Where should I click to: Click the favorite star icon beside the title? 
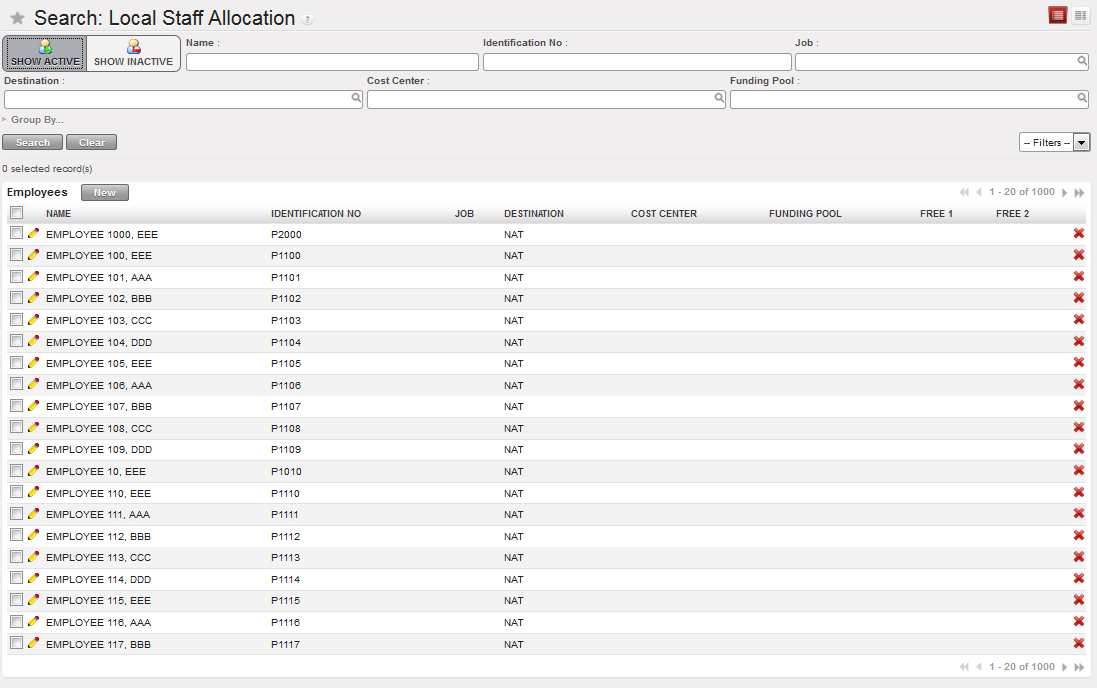click(17, 18)
